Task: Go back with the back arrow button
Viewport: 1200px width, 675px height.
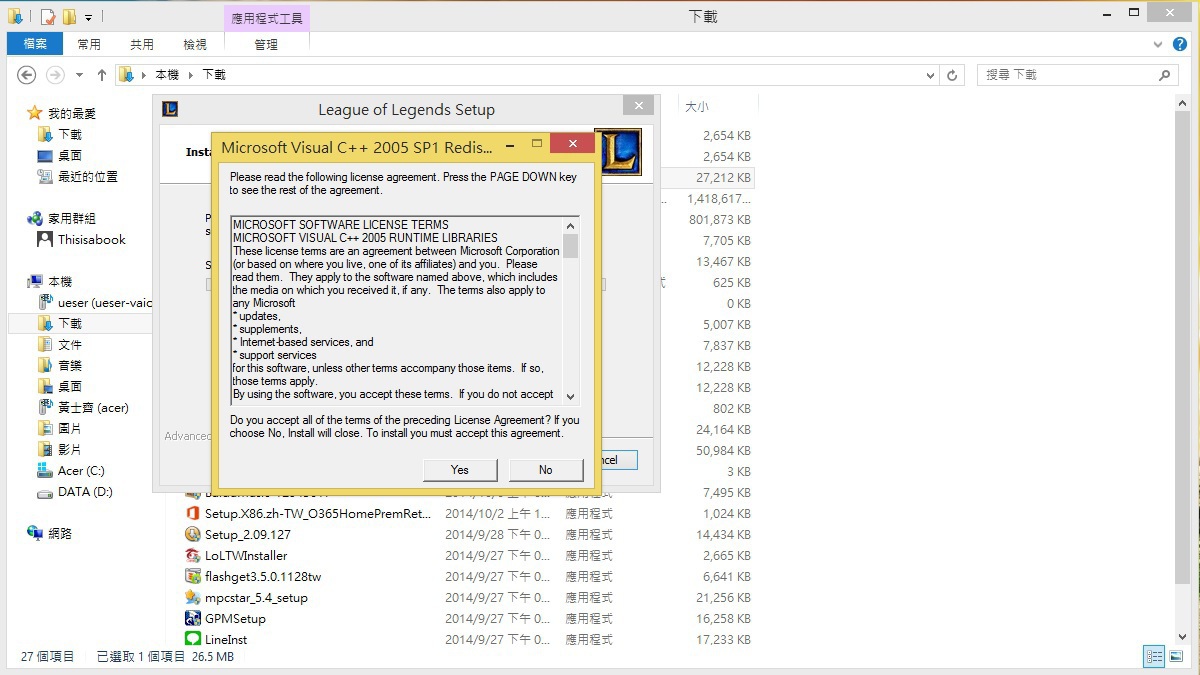Action: coord(27,75)
